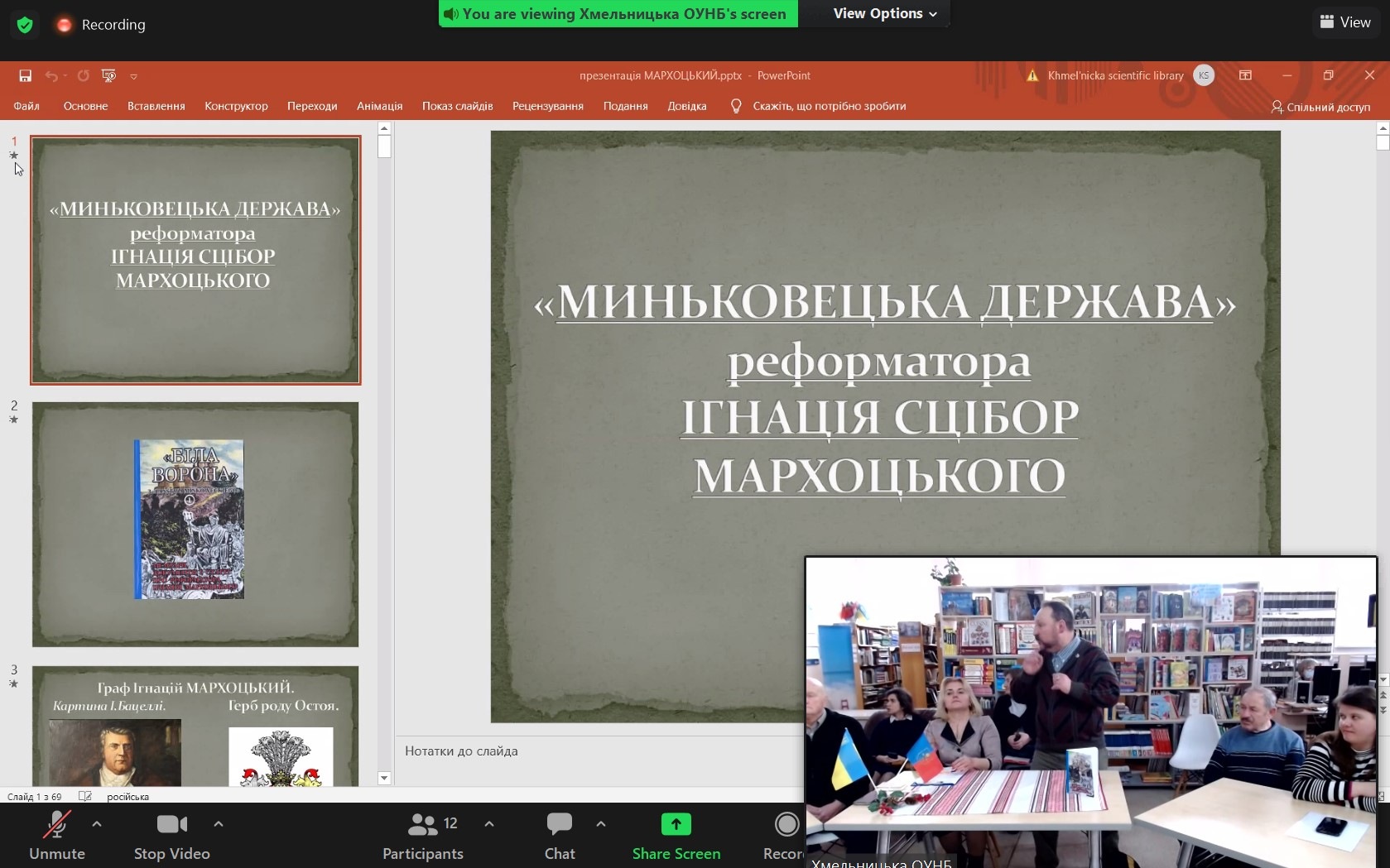Image resolution: width=1390 pixels, height=868 pixels.
Task: Start slideshow from beginning icon
Action: click(108, 76)
